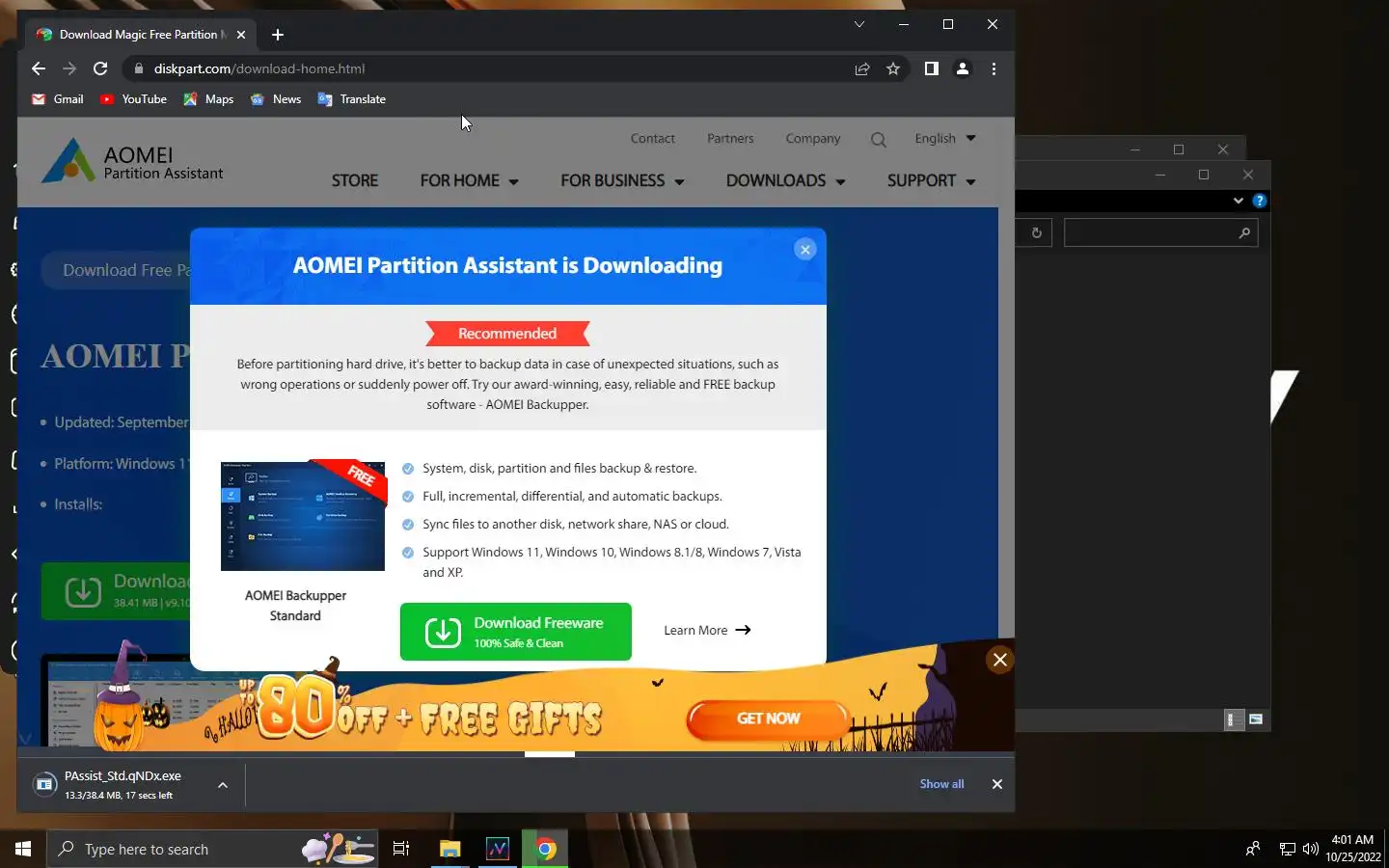Go back using browser back arrow
1389x868 pixels.
coord(39,68)
